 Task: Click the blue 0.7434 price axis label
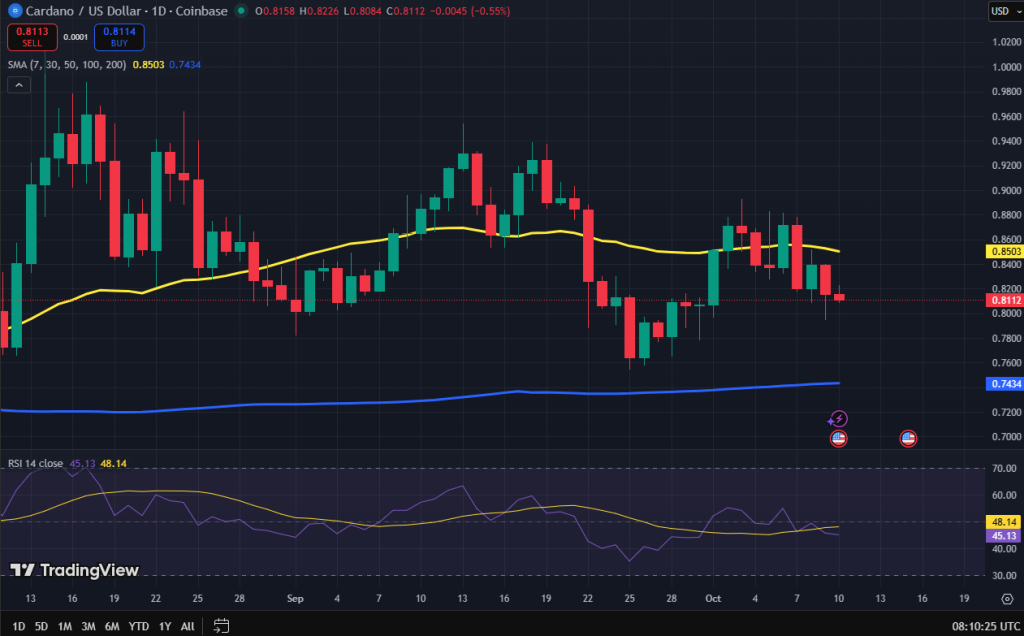(1004, 384)
